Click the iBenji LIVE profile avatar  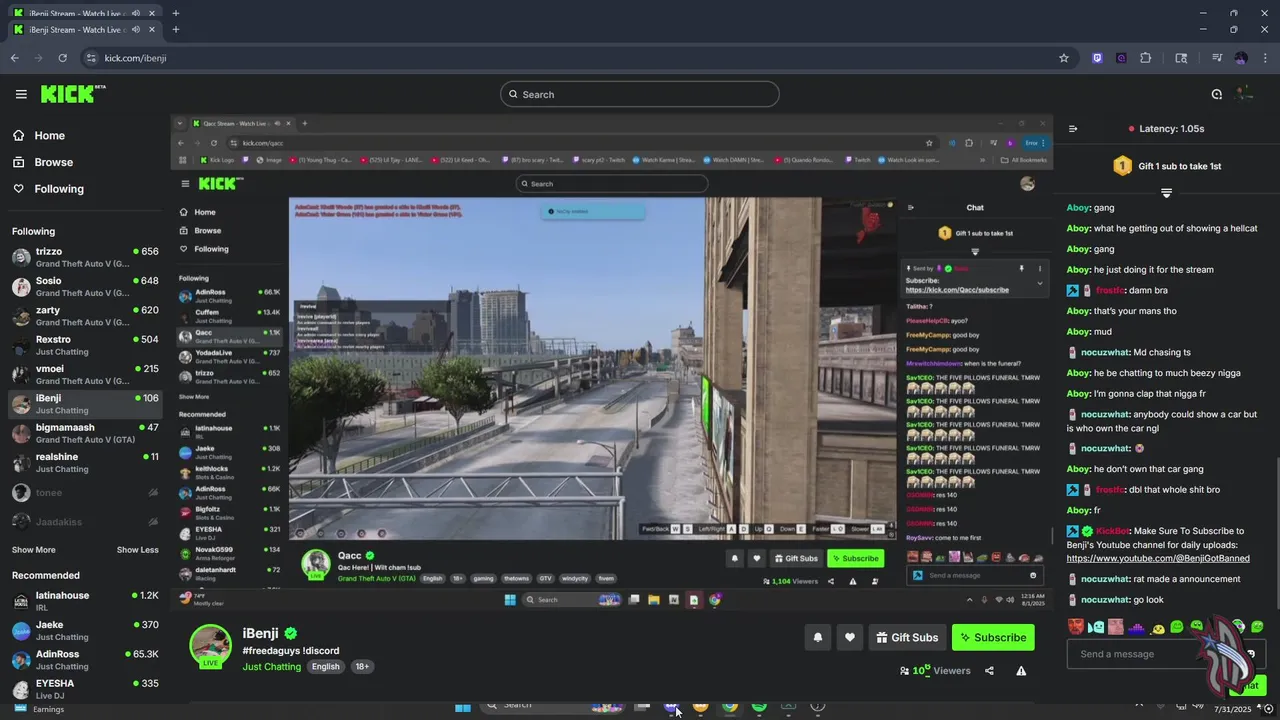pos(210,645)
